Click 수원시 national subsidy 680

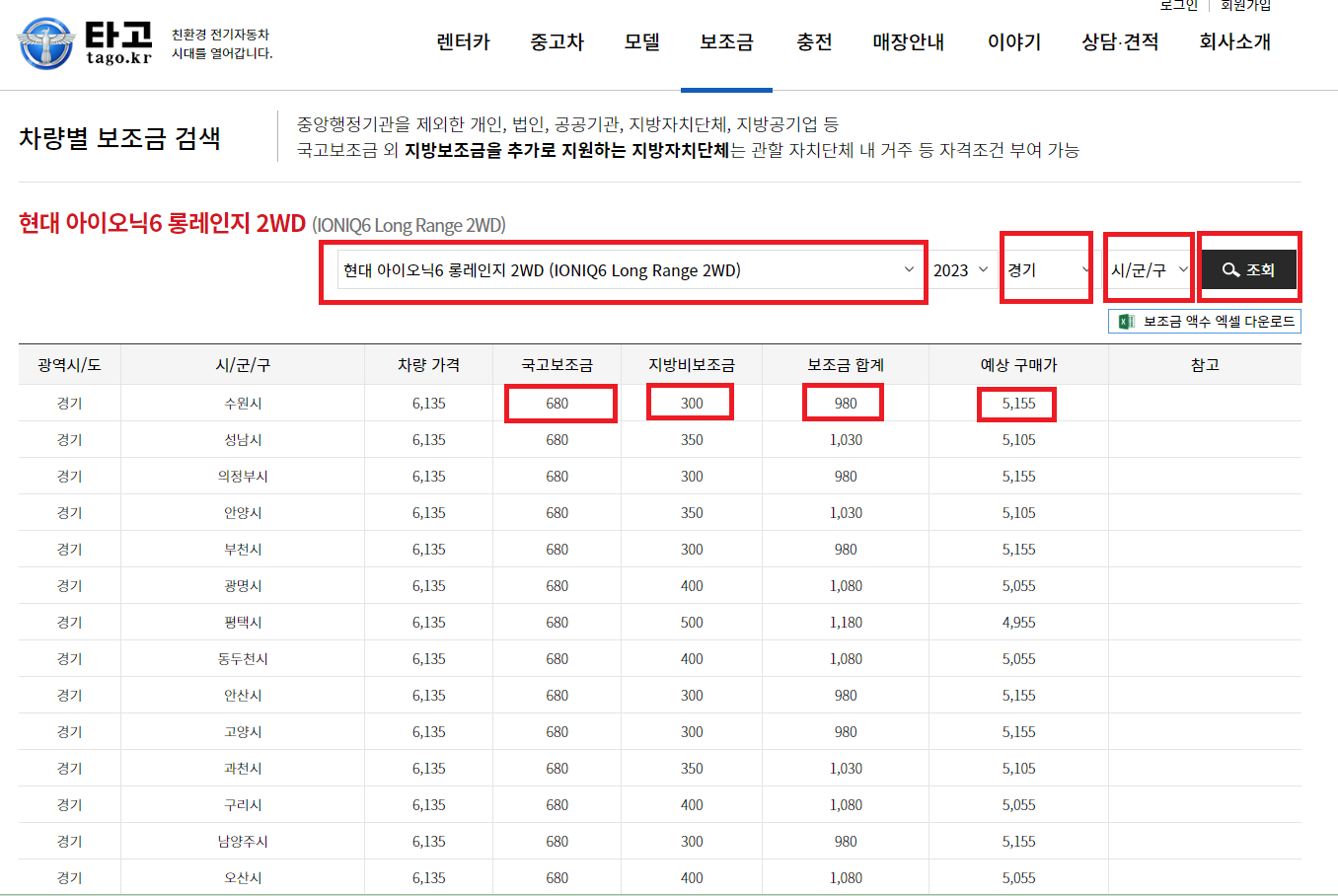tap(557, 404)
